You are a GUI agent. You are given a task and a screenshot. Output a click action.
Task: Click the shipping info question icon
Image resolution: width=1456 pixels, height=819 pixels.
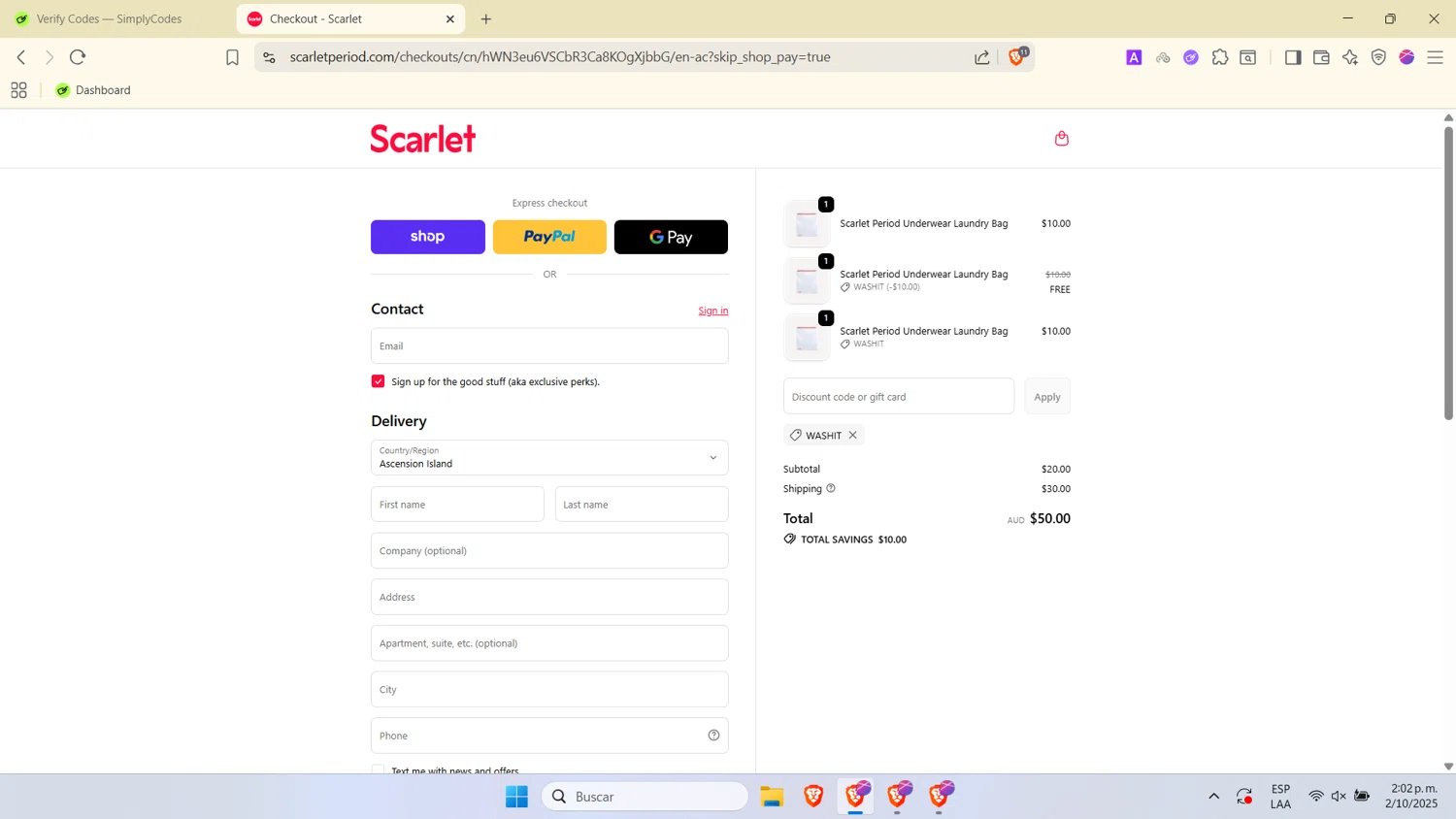tap(831, 488)
